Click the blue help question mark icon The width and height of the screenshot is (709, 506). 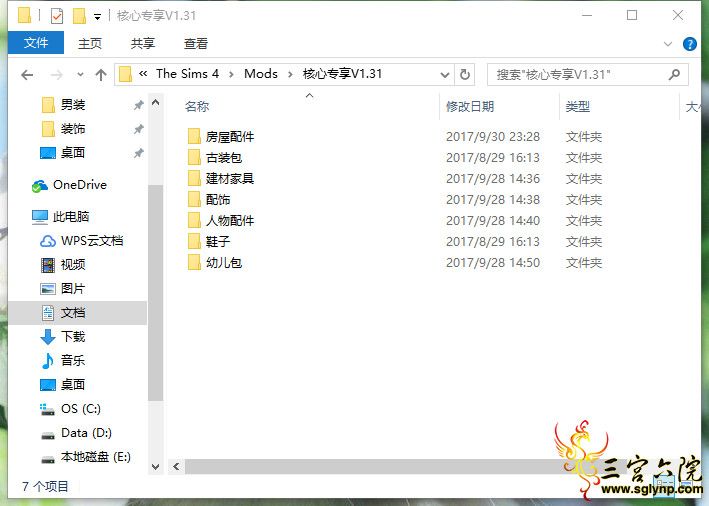point(690,44)
